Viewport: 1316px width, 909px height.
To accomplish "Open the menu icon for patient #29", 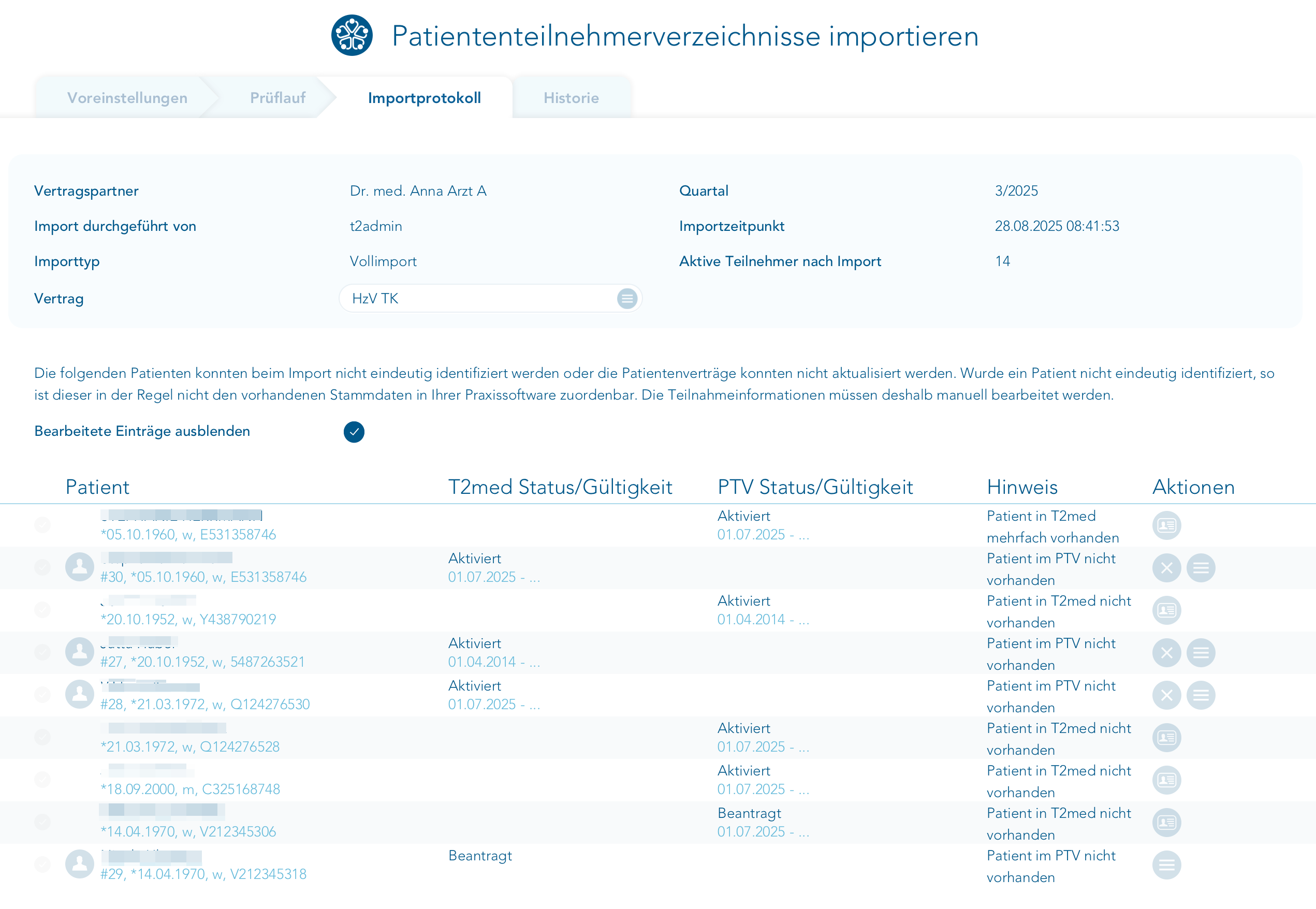I will pos(1166,864).
